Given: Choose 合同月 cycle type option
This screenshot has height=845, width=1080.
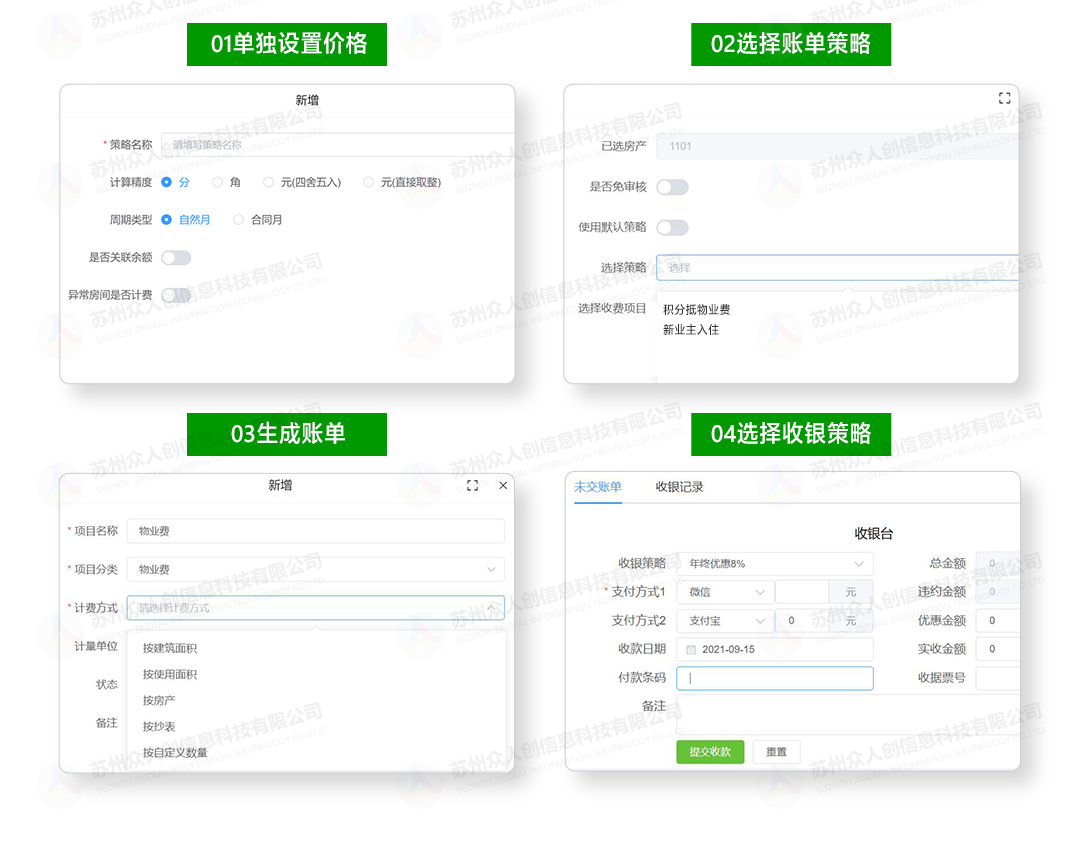Looking at the screenshot, I should pos(239,220).
